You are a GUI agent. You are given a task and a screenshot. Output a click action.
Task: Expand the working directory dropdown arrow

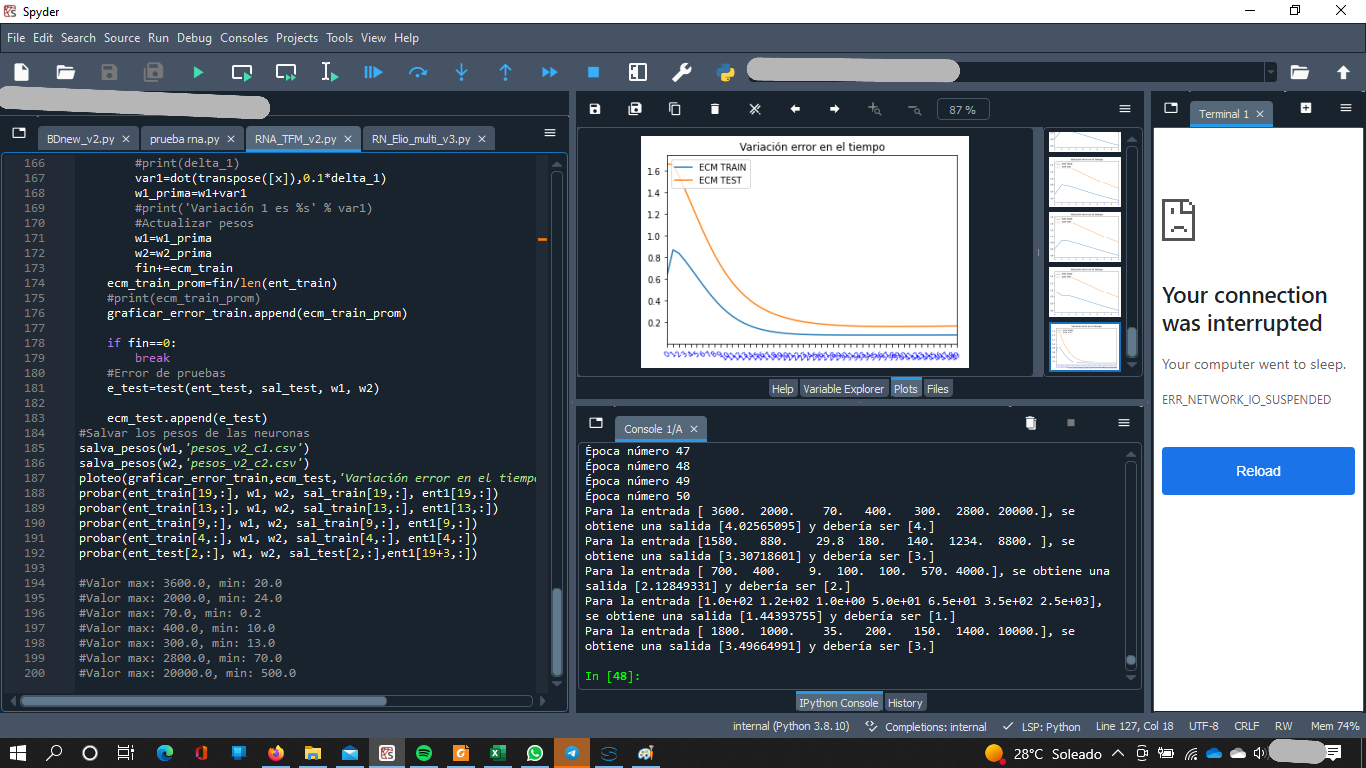(1271, 72)
